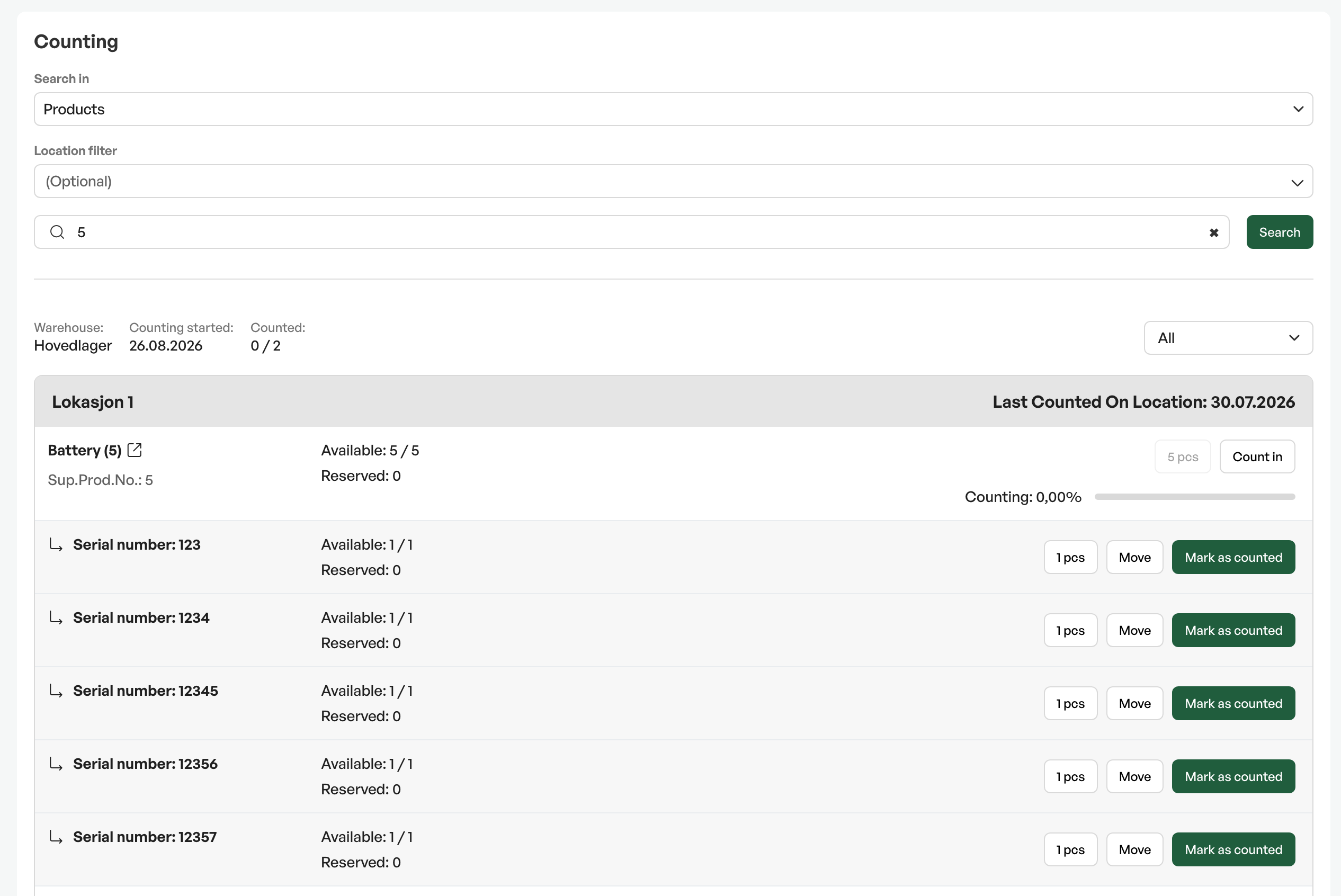Move serial number 12356
The height and width of the screenshot is (896, 1341).
[x=1134, y=776]
